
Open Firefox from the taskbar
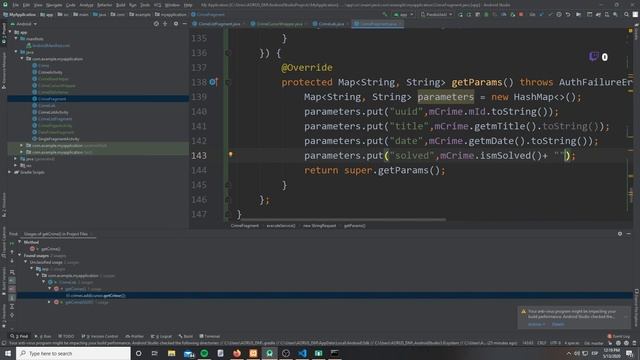pyautogui.click(x=237, y=353)
